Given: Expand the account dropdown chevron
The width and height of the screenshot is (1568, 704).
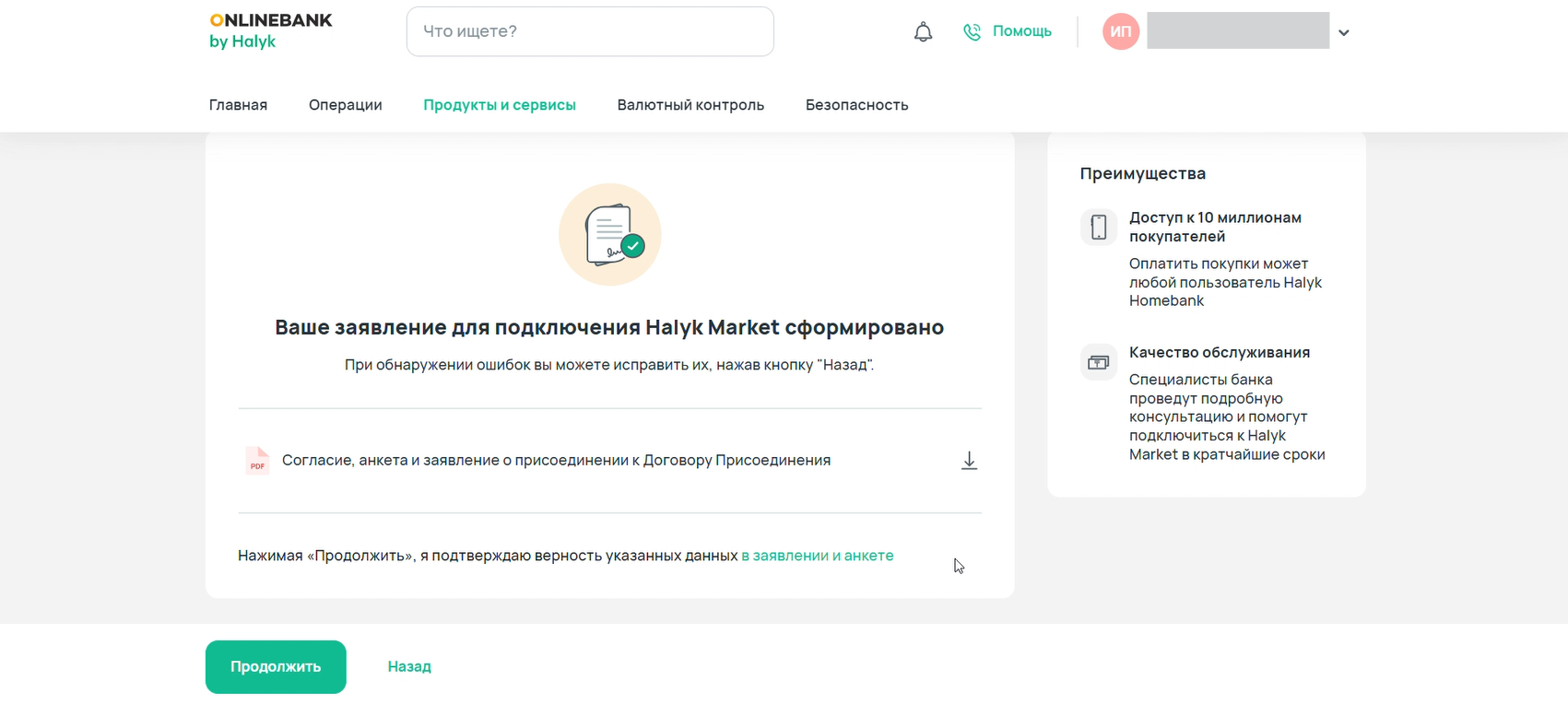Looking at the screenshot, I should click(x=1344, y=33).
